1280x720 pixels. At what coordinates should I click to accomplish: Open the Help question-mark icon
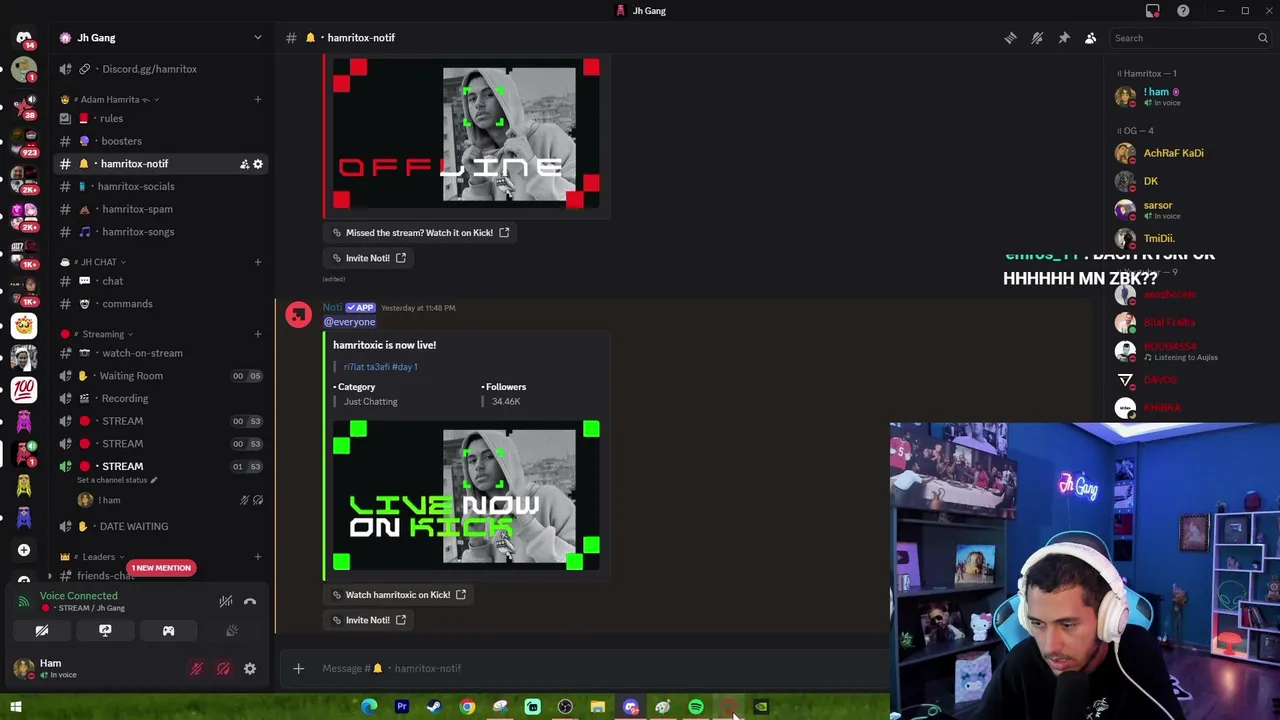pos(1183,11)
